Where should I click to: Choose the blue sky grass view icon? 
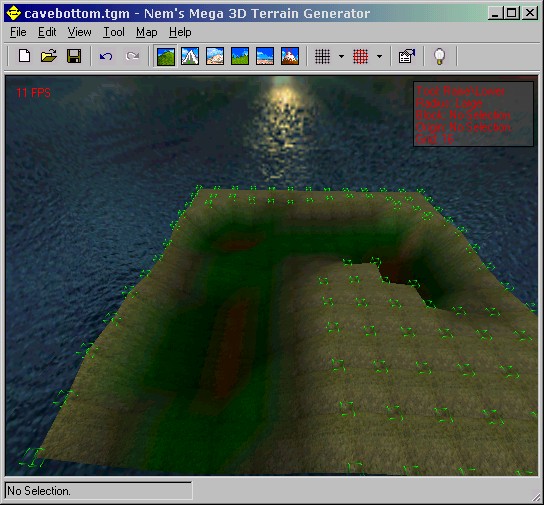pos(240,56)
